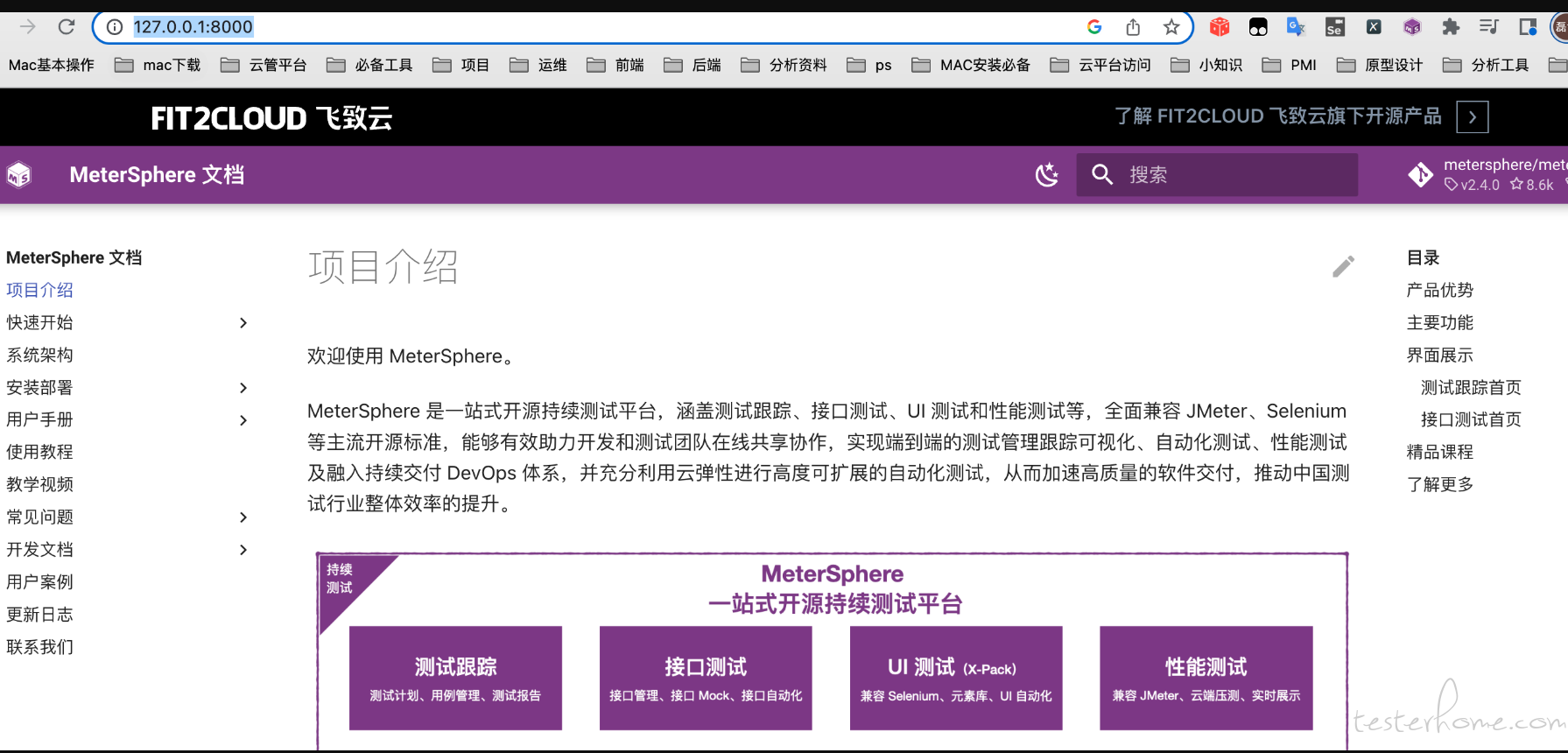The height and width of the screenshot is (753, 1568).
Task: Bookmark this page with the star icon
Action: coord(1171,27)
